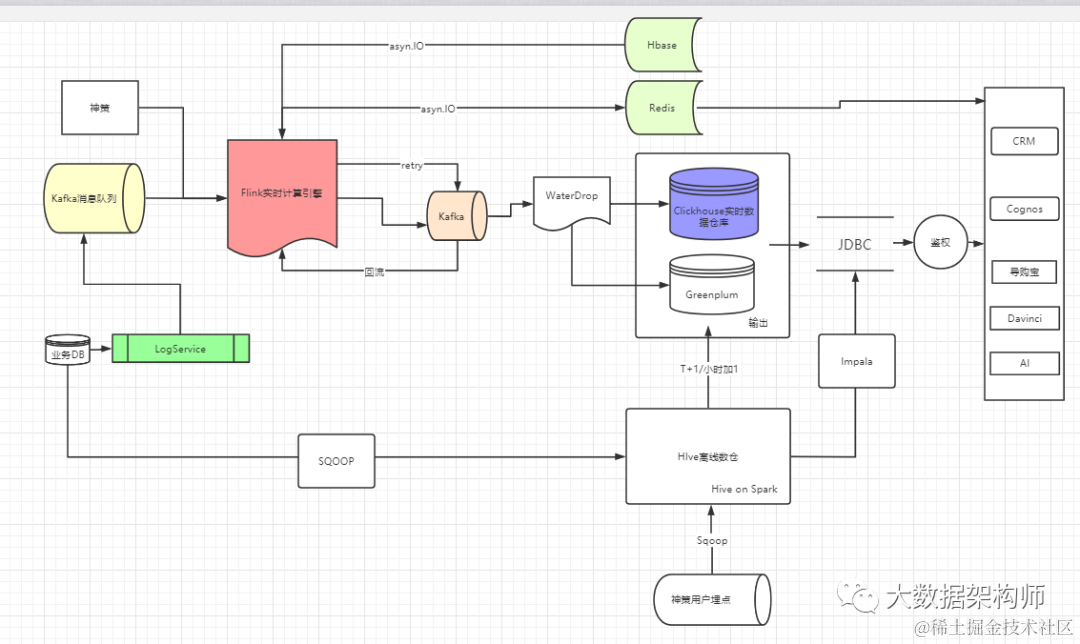
Task: Select the 神策用户埋点 cylinder shape
Action: coord(712,599)
